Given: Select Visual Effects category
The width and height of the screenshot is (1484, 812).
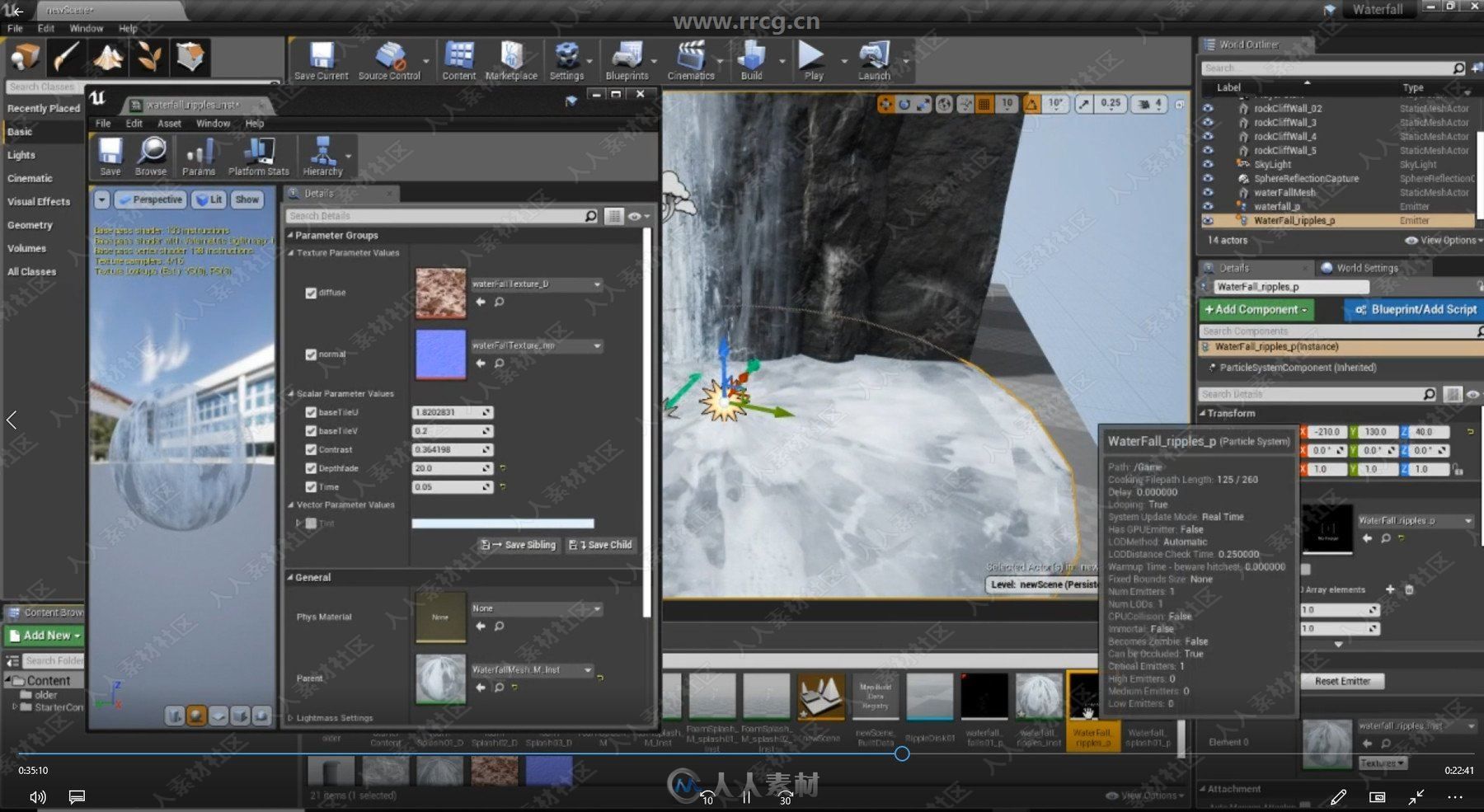Looking at the screenshot, I should click(39, 201).
